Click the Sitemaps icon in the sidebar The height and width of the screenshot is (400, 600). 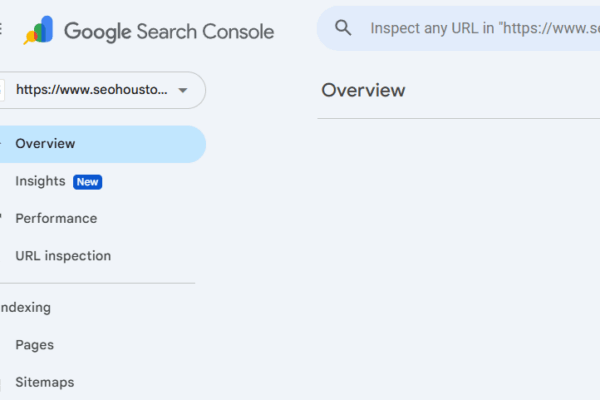click(x=2, y=382)
